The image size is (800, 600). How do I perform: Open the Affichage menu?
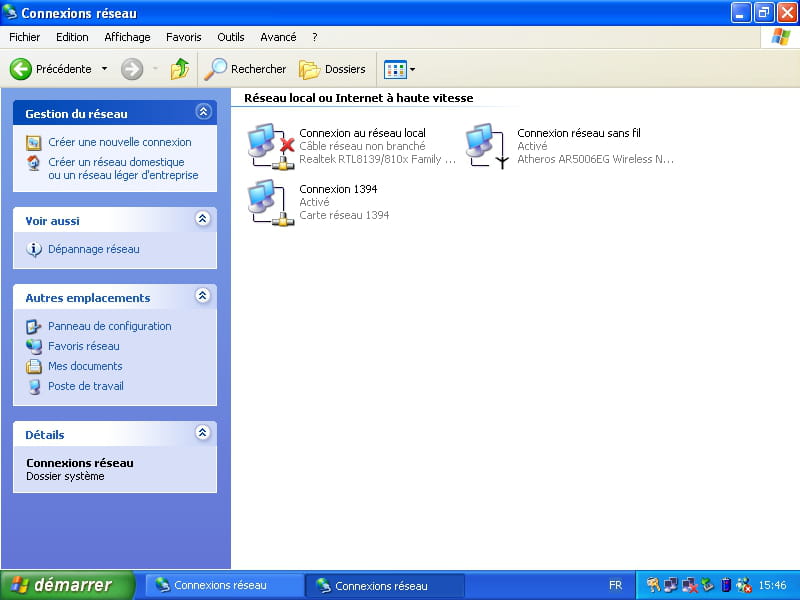(127, 37)
